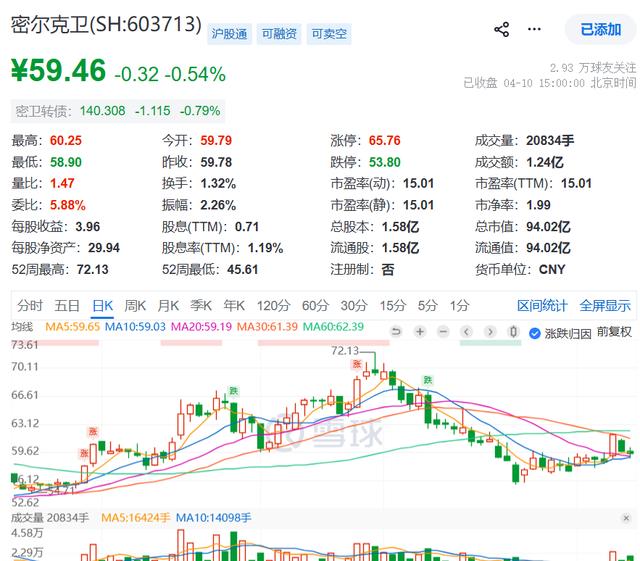
Task: Click the candlestick style icon
Action: tap(514, 332)
